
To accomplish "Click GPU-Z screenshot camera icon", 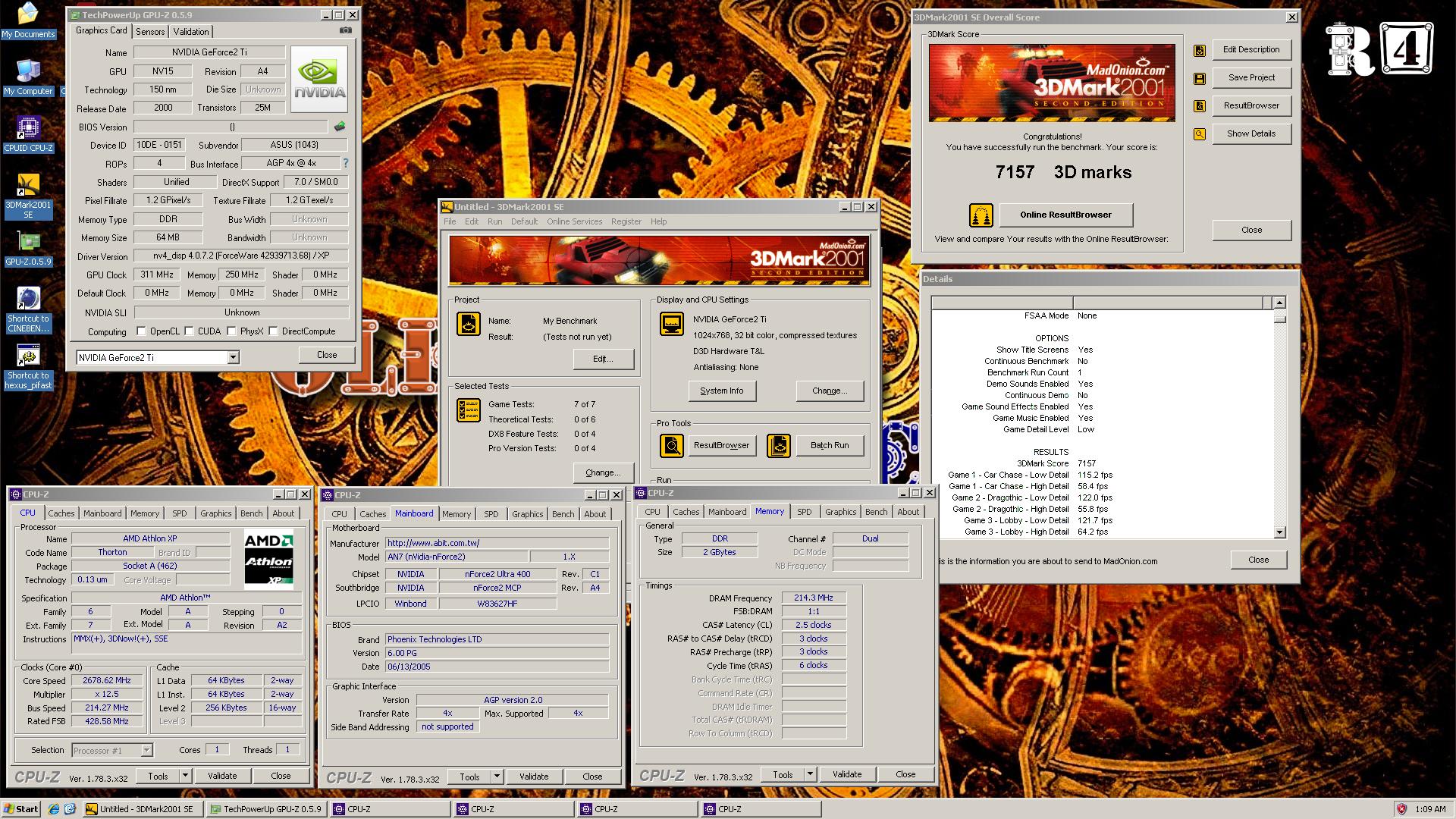I will click(345, 30).
